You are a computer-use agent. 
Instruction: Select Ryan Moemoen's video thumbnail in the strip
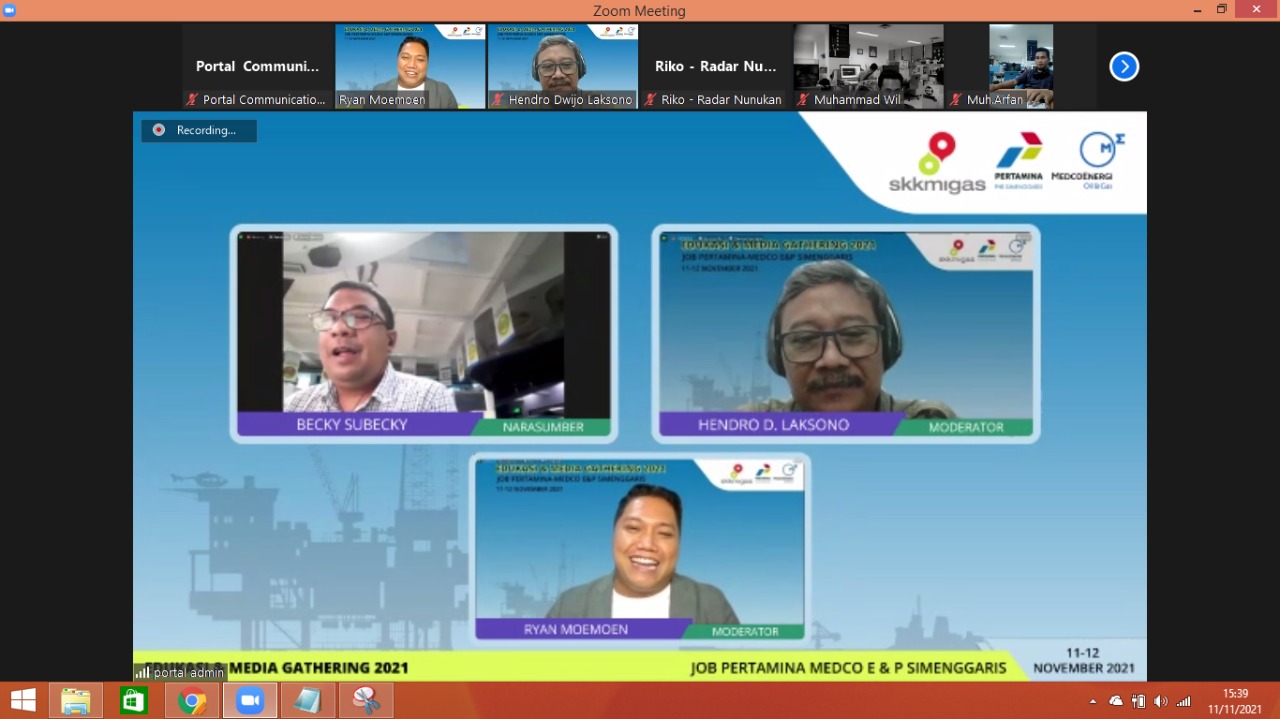(x=410, y=66)
